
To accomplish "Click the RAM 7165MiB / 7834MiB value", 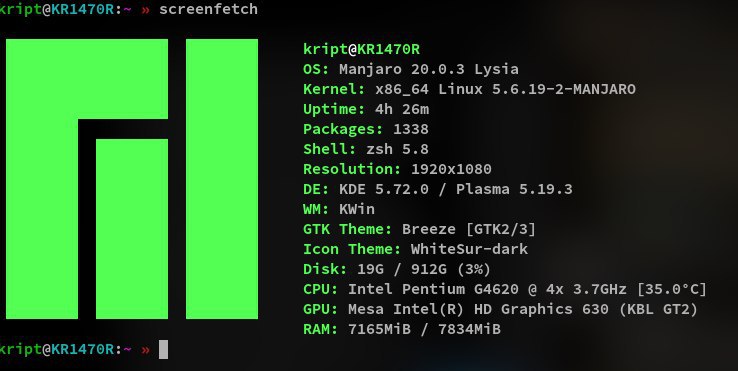I will (x=424, y=329).
